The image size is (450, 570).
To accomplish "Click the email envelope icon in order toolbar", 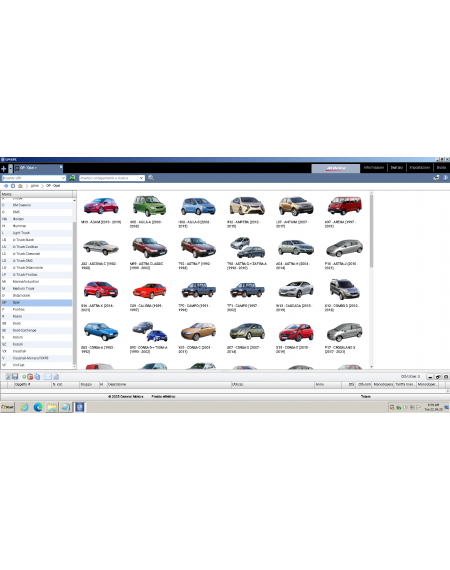I will 47,377.
